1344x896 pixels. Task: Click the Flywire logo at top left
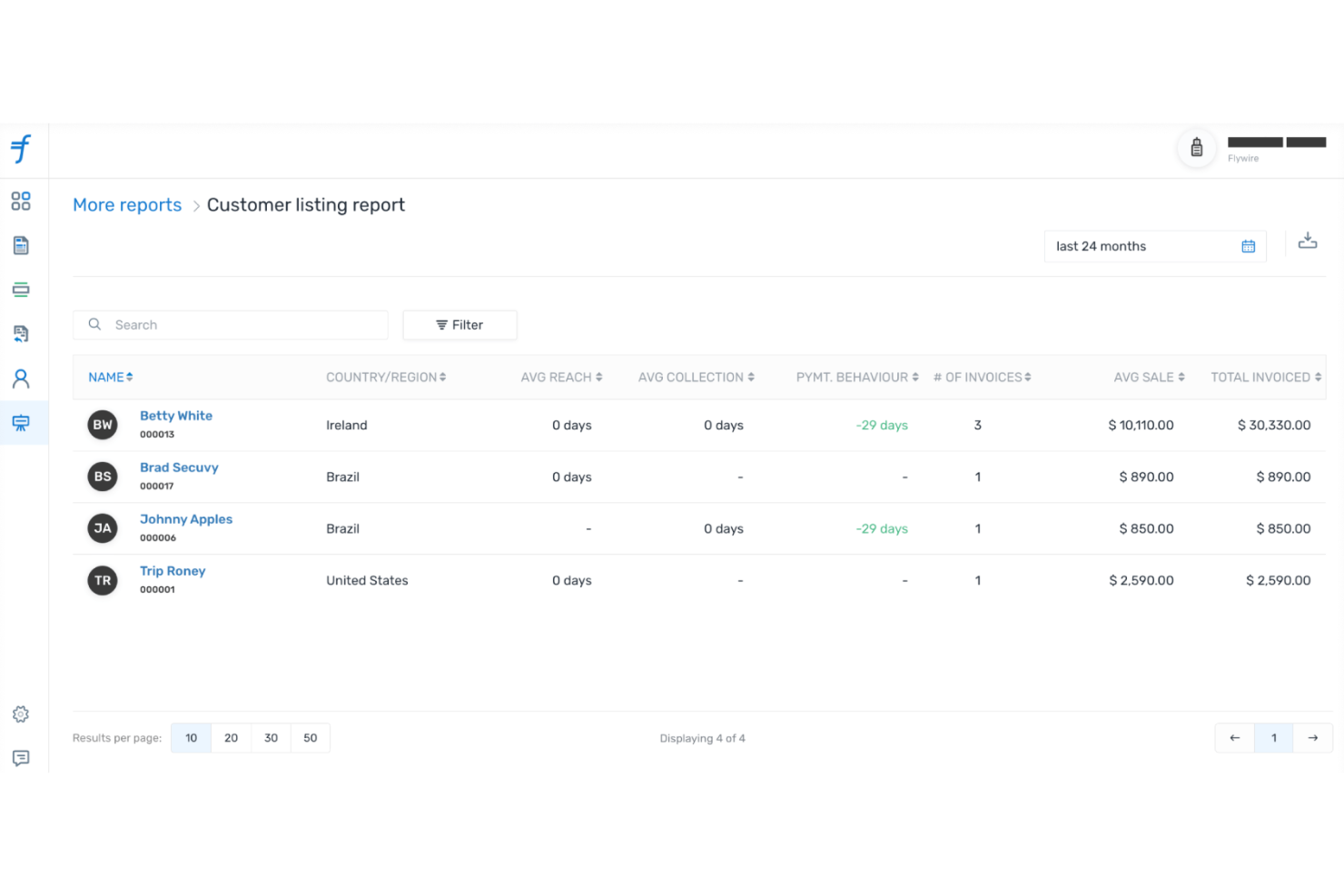(20, 150)
